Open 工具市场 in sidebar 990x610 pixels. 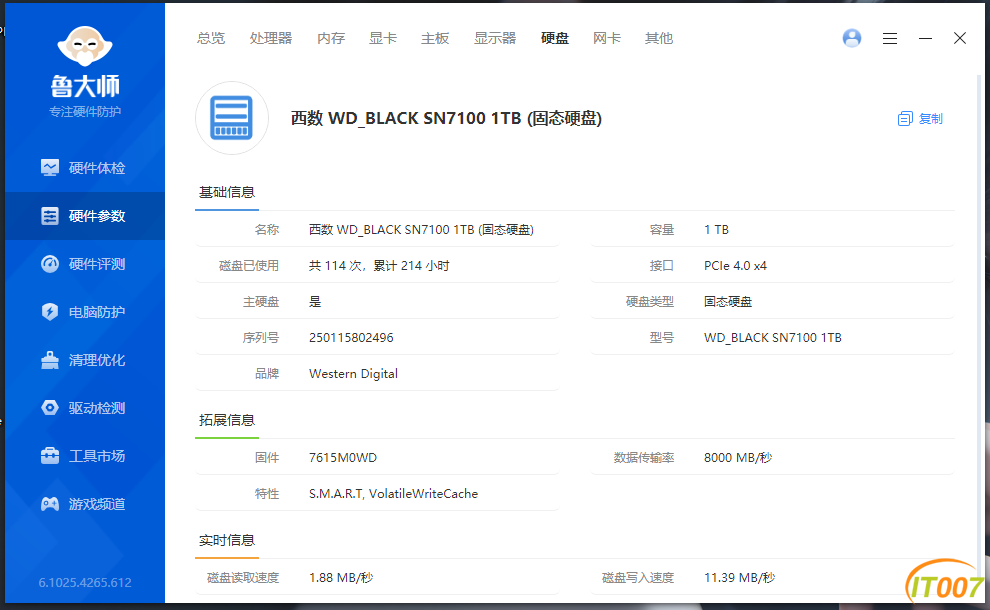[85, 456]
